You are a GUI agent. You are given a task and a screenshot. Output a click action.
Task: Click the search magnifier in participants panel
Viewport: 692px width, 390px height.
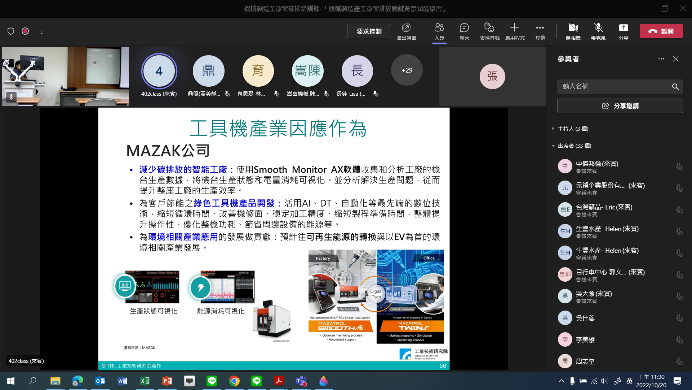point(675,86)
